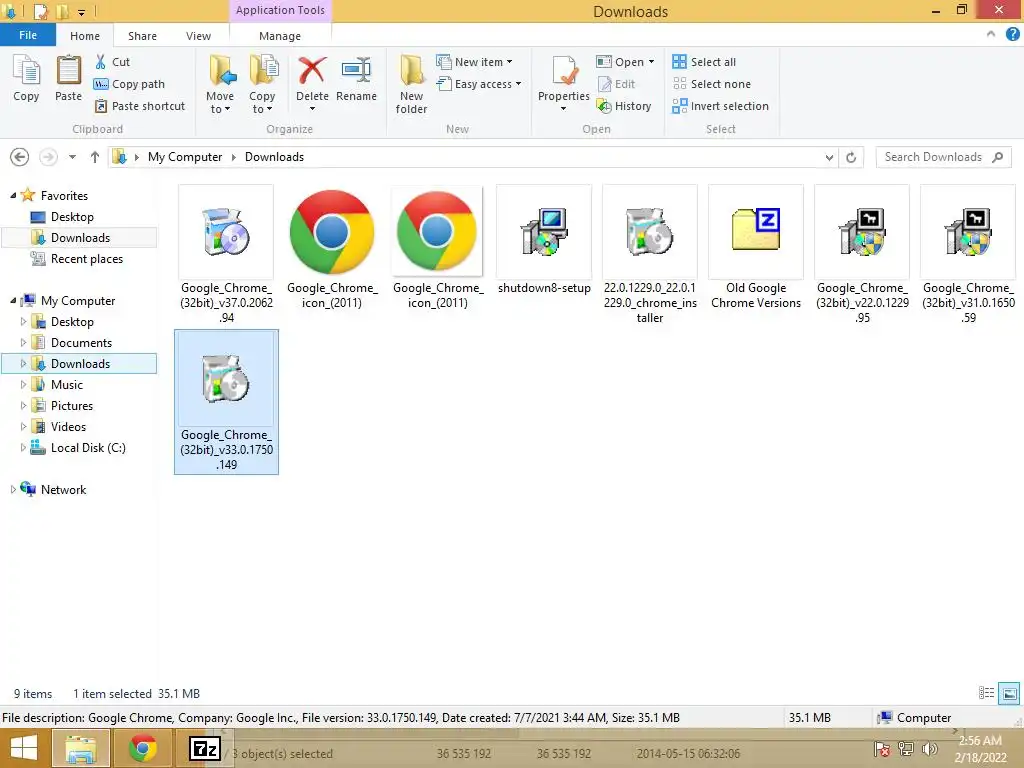Viewport: 1024px width, 768px height.
Task: Click the Rename icon
Action: click(x=356, y=70)
